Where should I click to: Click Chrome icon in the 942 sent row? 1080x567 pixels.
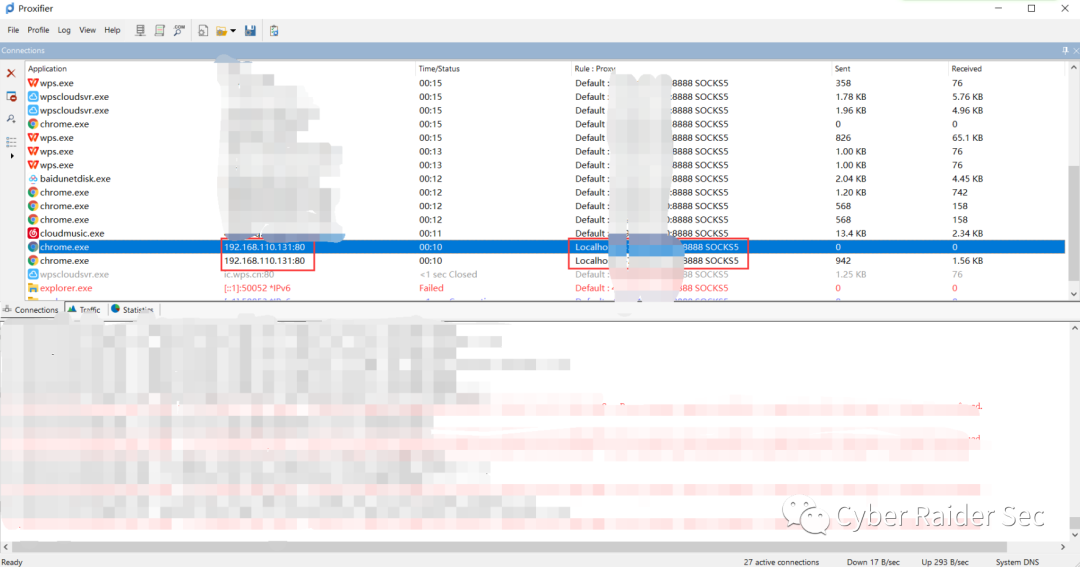tap(33, 260)
